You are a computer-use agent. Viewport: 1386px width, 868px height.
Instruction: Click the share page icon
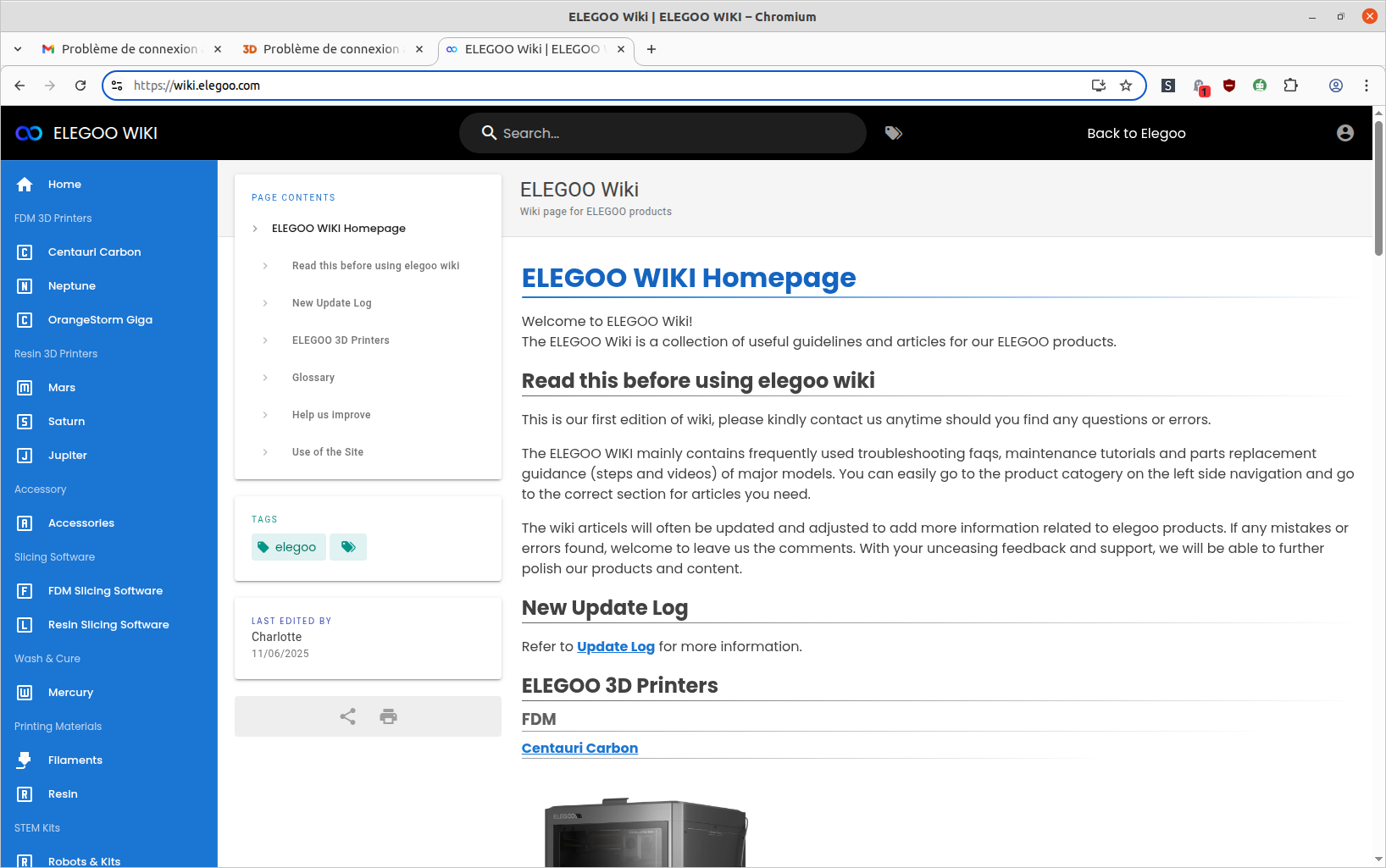click(x=347, y=716)
